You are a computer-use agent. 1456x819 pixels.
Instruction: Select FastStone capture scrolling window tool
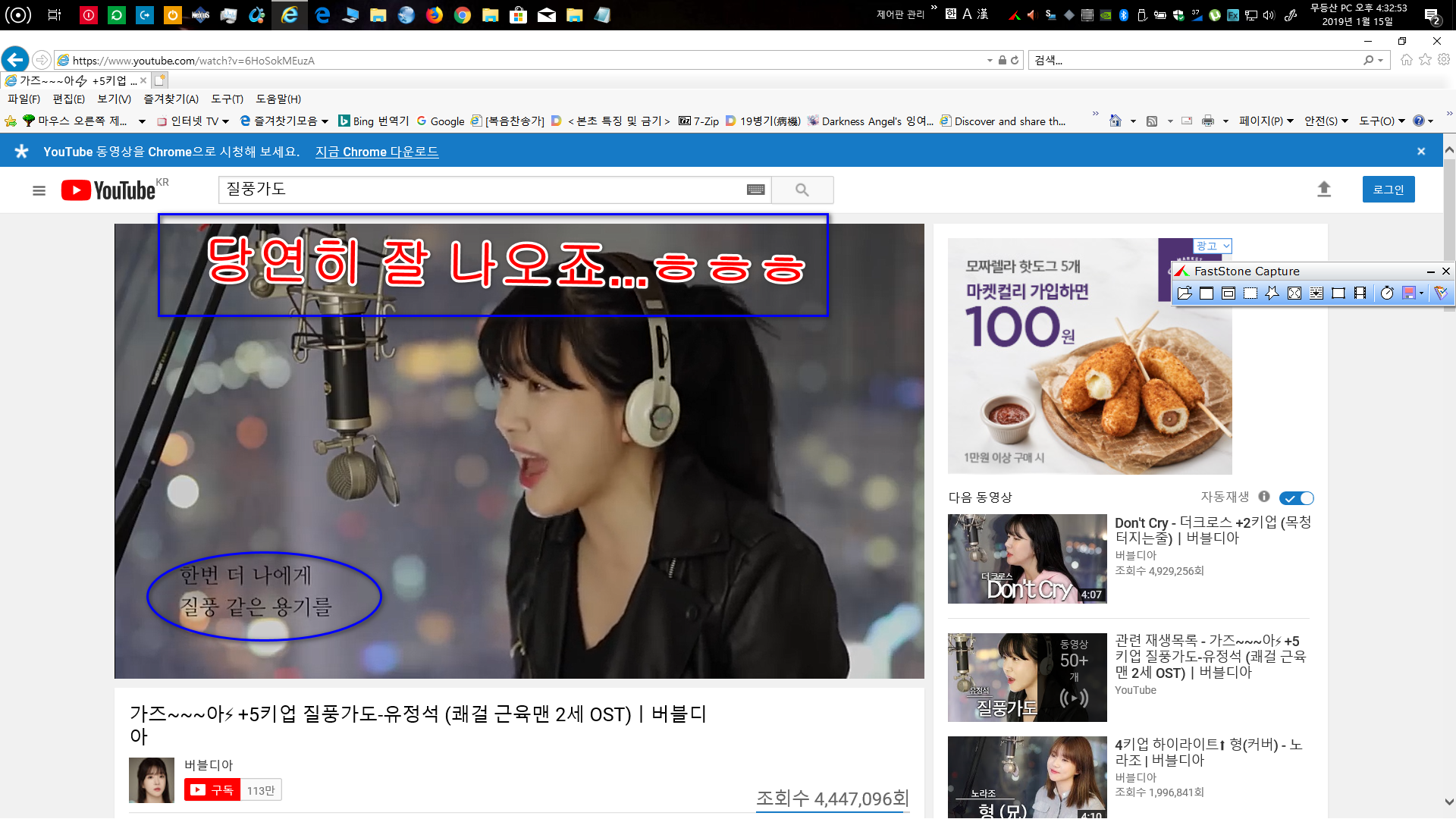pos(1316,293)
